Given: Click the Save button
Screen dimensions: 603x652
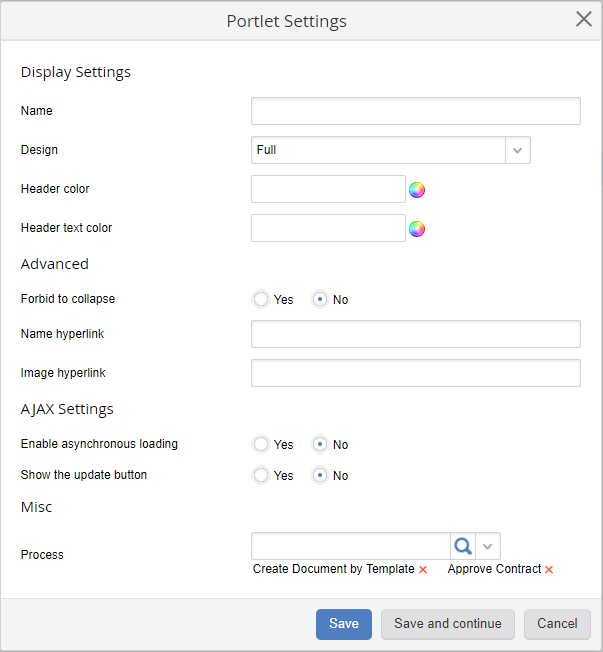Looking at the screenshot, I should point(344,624).
